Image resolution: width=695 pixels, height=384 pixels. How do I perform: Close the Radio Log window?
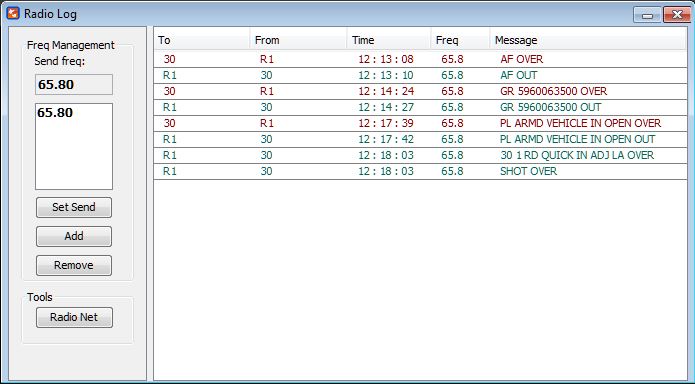pyautogui.click(x=677, y=15)
